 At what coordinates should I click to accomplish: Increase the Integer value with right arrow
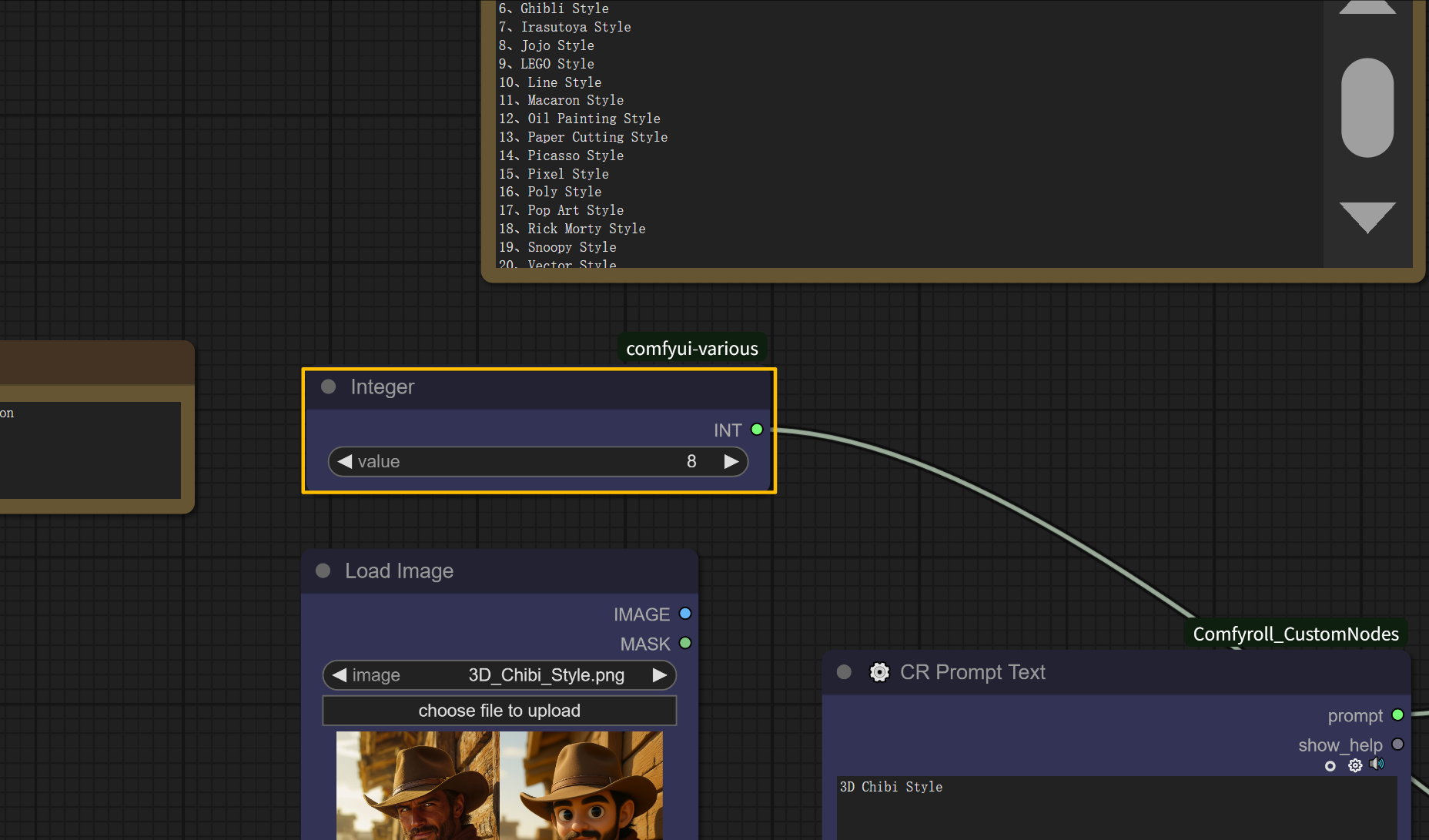pyautogui.click(x=731, y=461)
